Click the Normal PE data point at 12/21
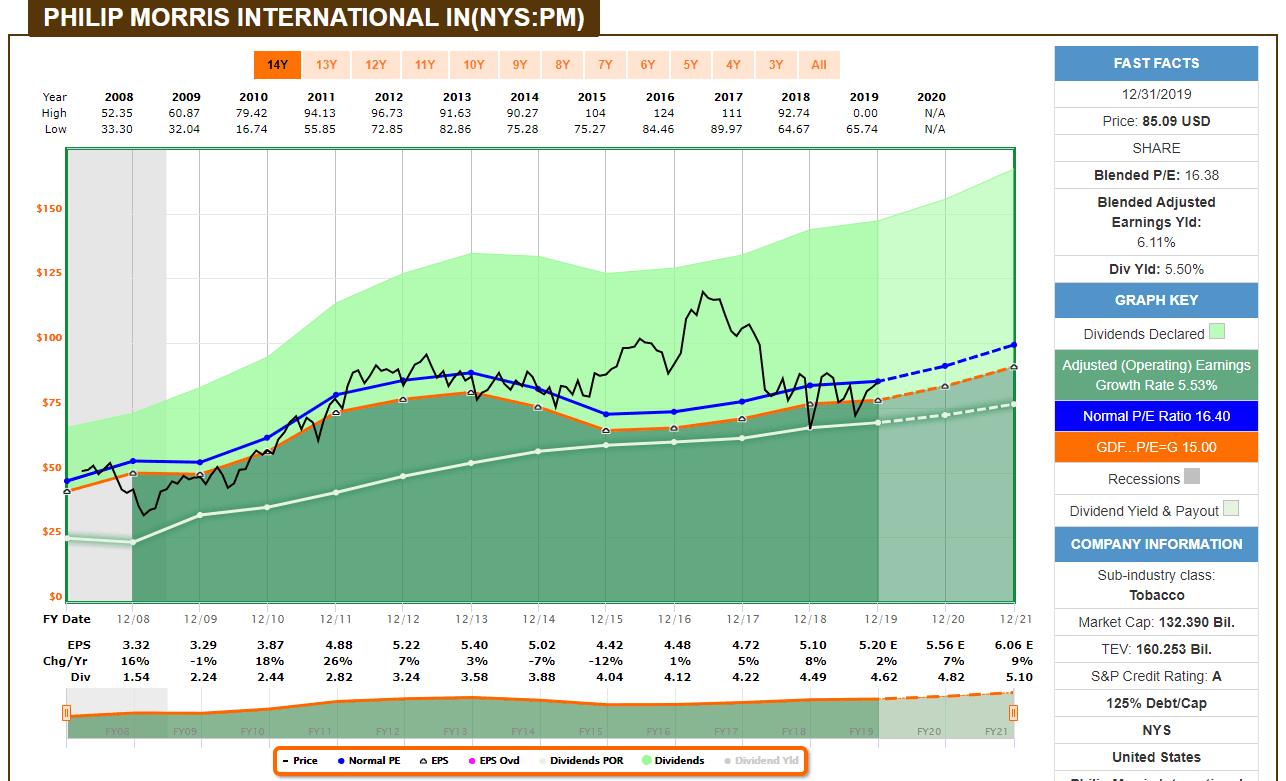This screenshot has width=1286, height=781. click(1014, 345)
